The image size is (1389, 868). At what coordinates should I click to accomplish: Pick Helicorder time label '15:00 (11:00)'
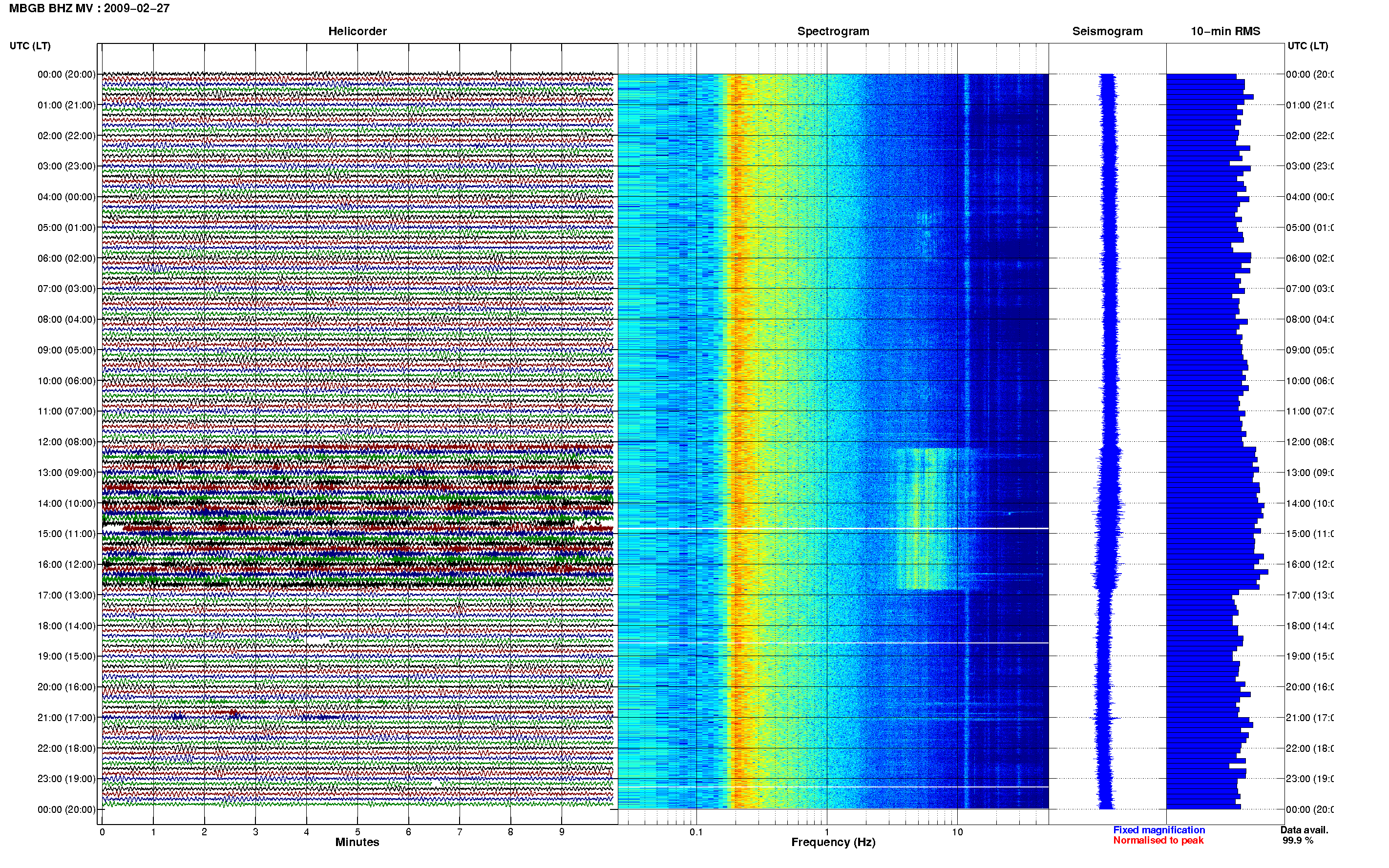[66, 533]
